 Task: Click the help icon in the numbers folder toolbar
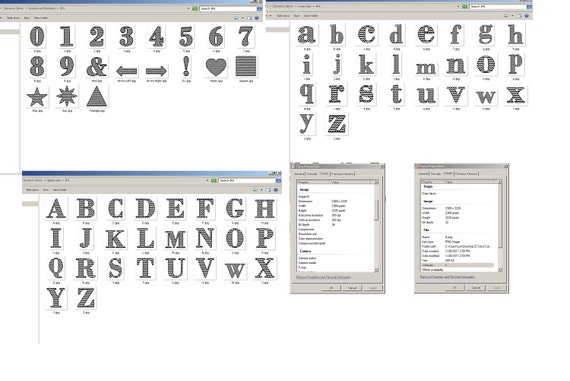(x=257, y=18)
